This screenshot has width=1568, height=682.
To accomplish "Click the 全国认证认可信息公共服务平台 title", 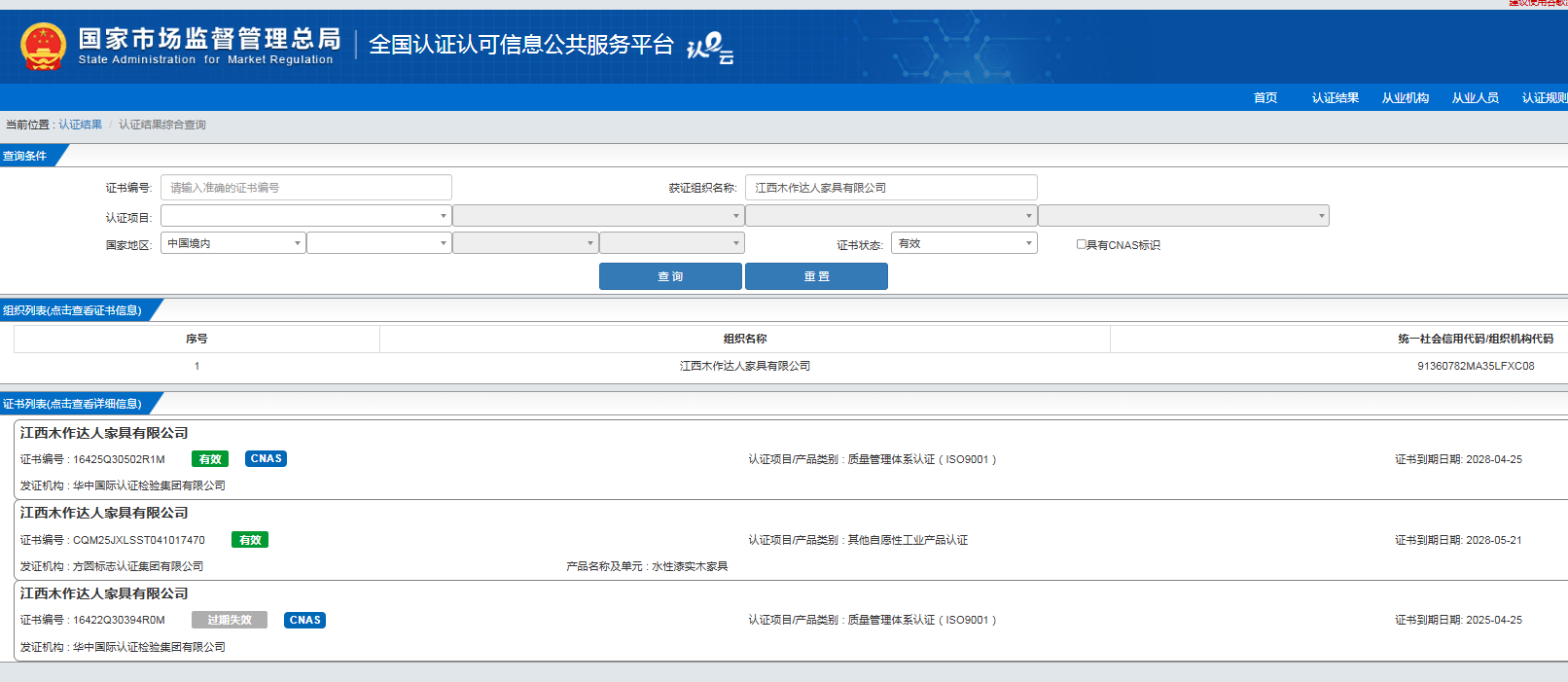I will point(521,45).
